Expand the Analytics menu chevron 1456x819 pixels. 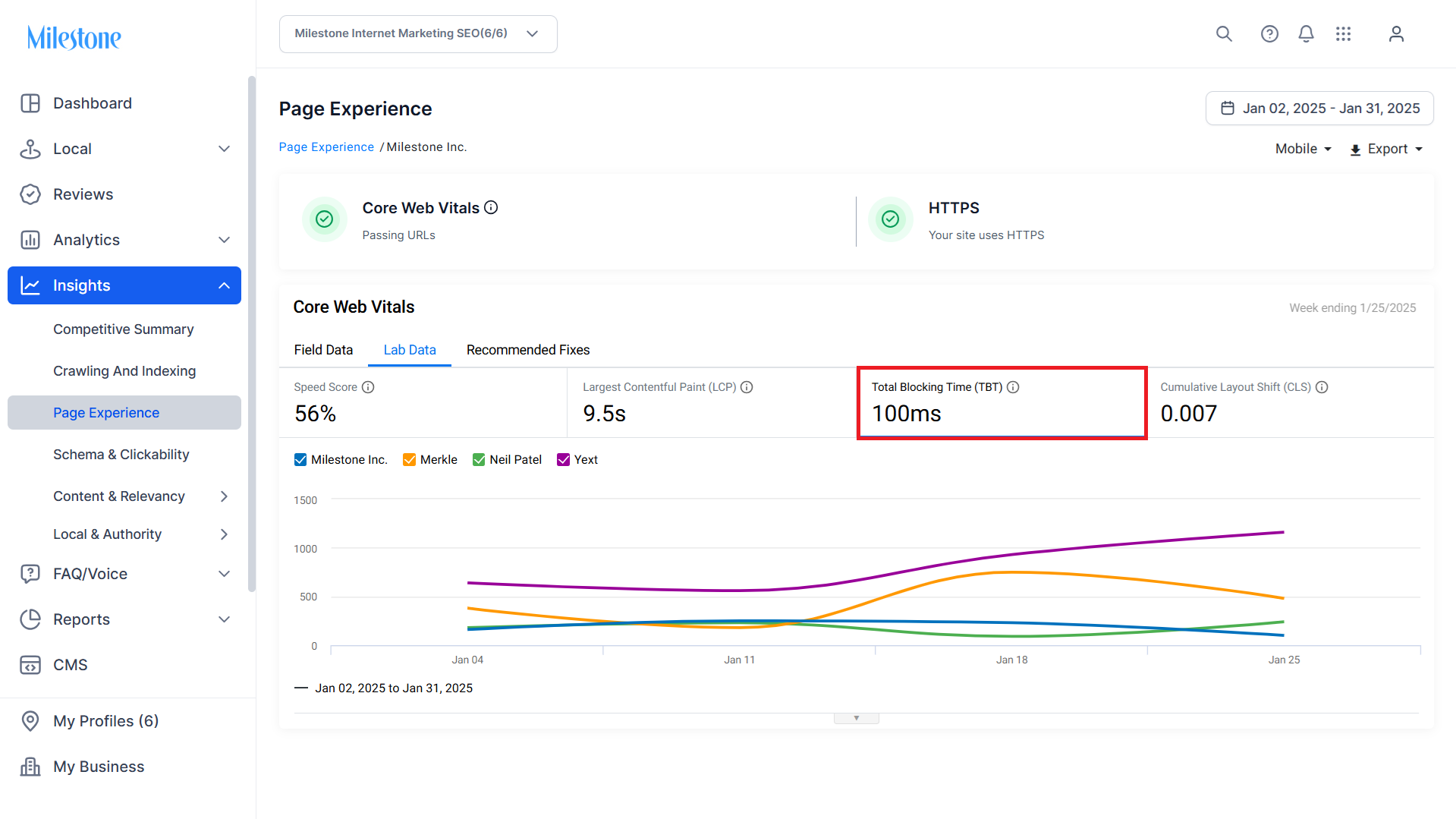click(224, 240)
